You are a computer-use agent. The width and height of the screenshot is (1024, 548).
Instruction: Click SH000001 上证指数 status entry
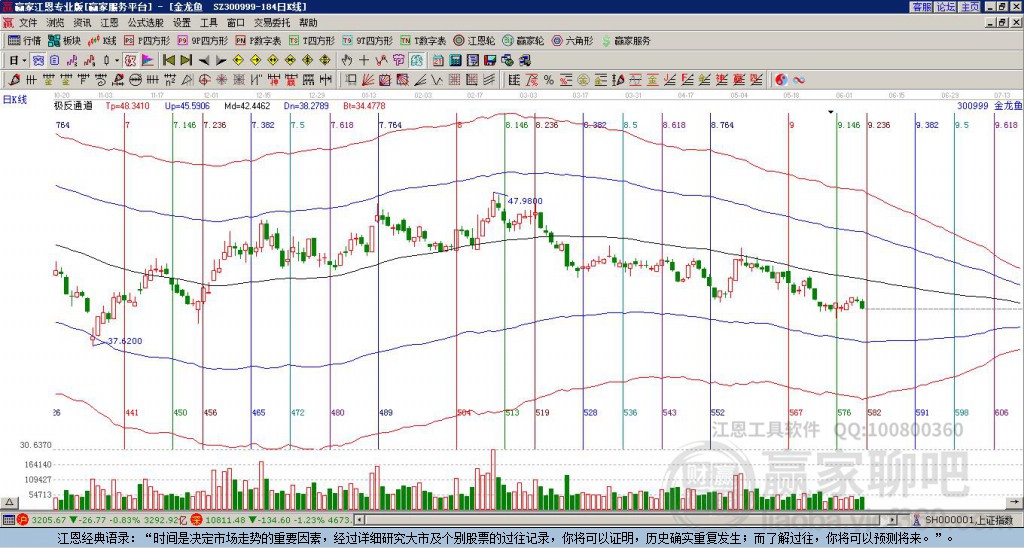[x=968, y=521]
